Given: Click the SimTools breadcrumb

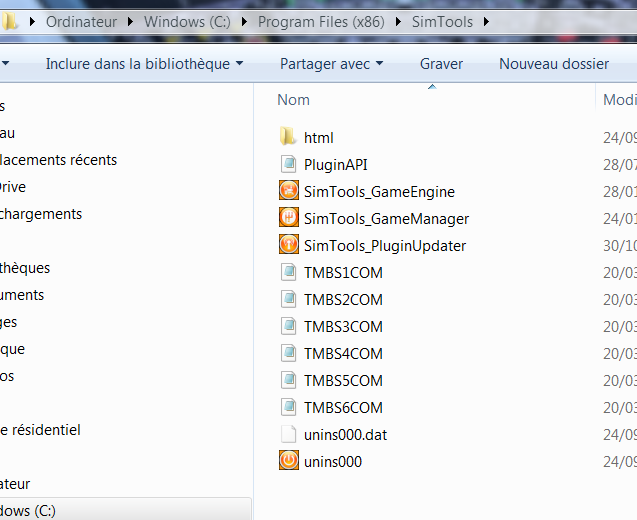Looking at the screenshot, I should 442,22.
